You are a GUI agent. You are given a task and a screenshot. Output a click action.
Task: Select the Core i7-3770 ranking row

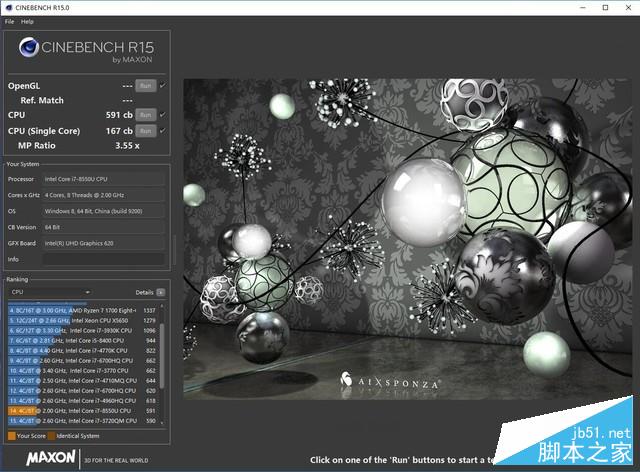click(83, 371)
